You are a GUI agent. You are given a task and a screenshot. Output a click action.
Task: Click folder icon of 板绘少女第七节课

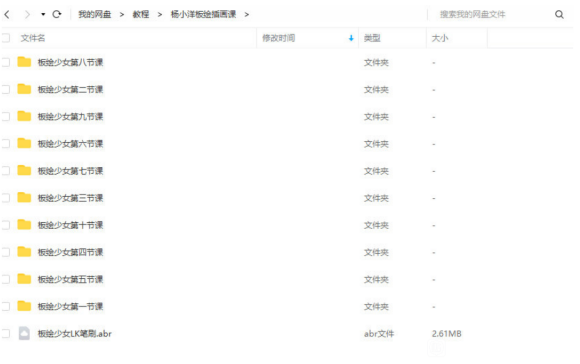point(24,170)
